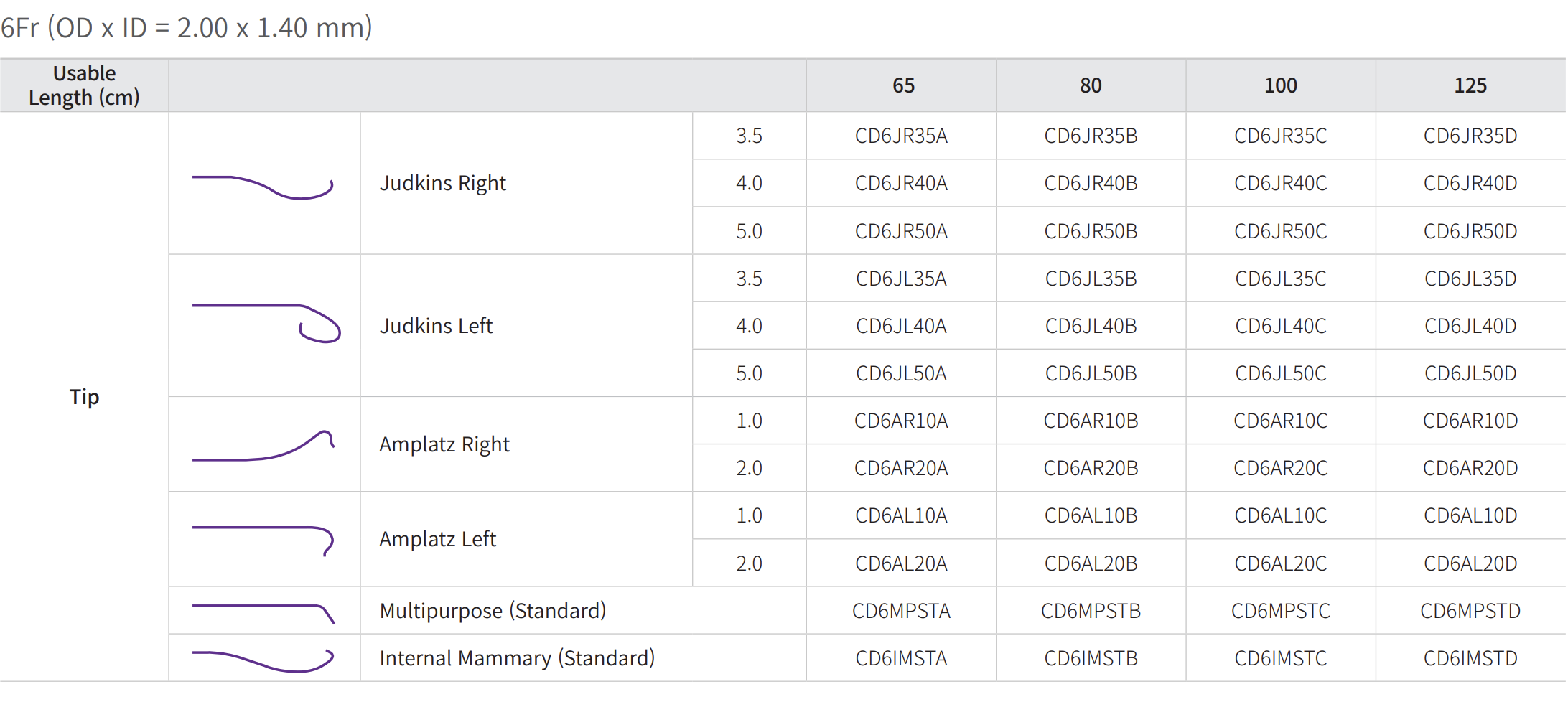Click the Amplatz Right row label
1568x702 pixels.
point(444,444)
